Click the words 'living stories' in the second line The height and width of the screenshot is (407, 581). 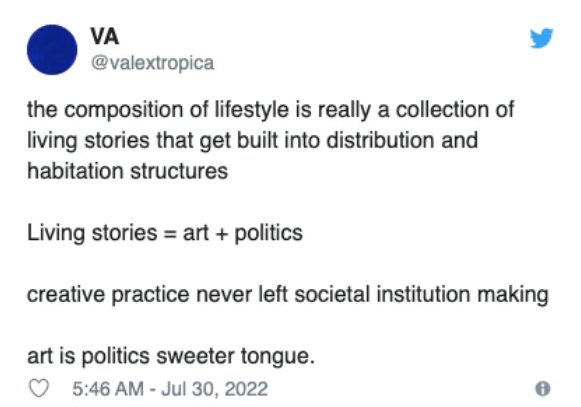89,141
